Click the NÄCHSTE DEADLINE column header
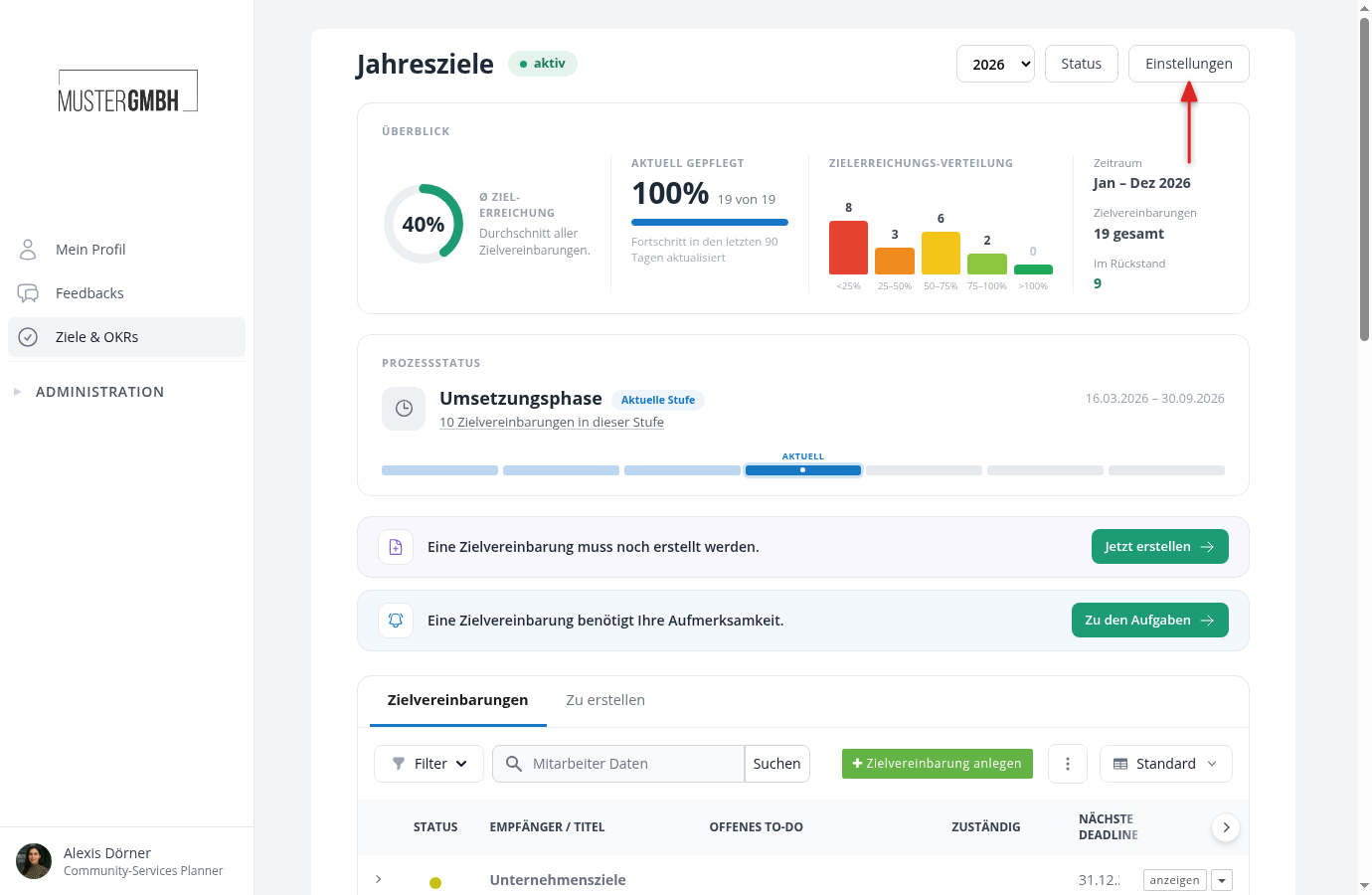This screenshot has width=1372, height=895. pyautogui.click(x=1109, y=827)
